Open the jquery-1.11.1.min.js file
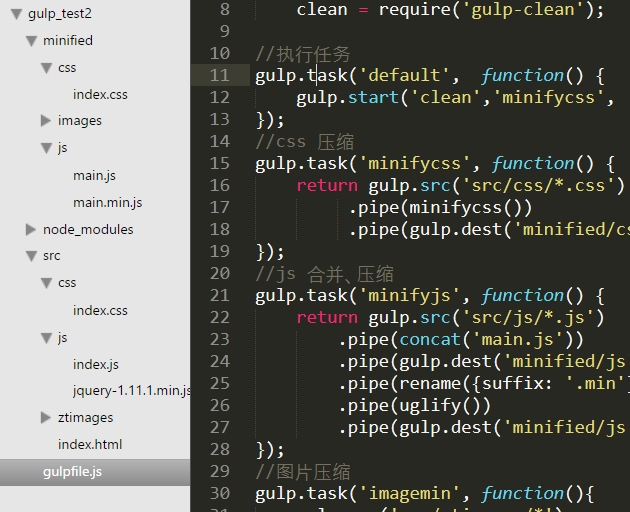Viewport: 630px width, 512px height. [131, 390]
